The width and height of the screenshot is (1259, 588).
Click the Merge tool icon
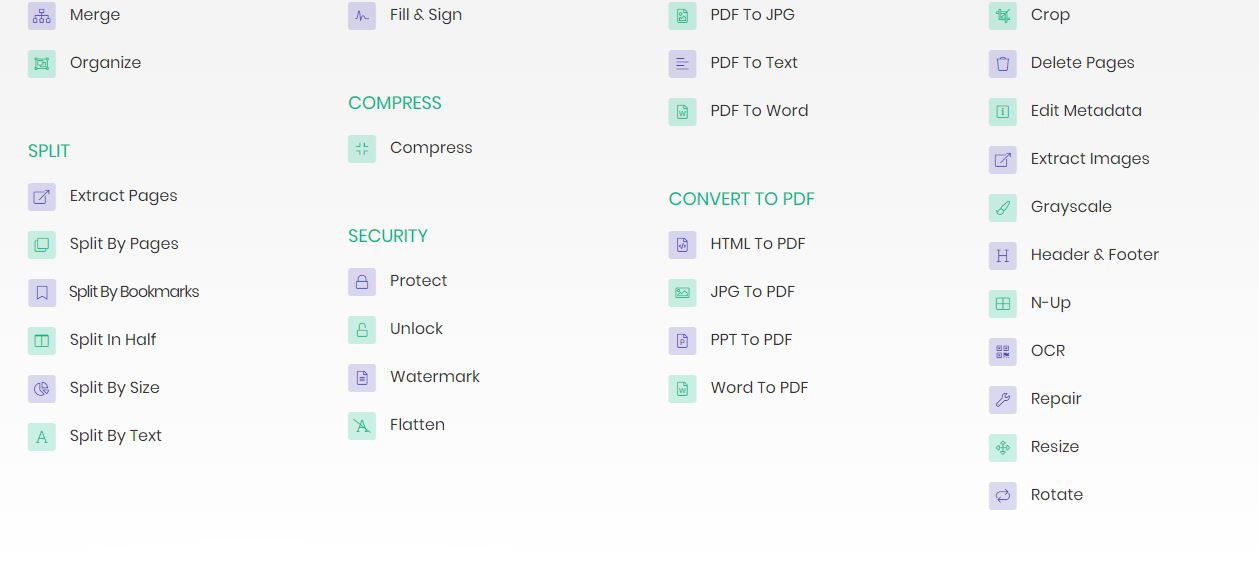42,16
